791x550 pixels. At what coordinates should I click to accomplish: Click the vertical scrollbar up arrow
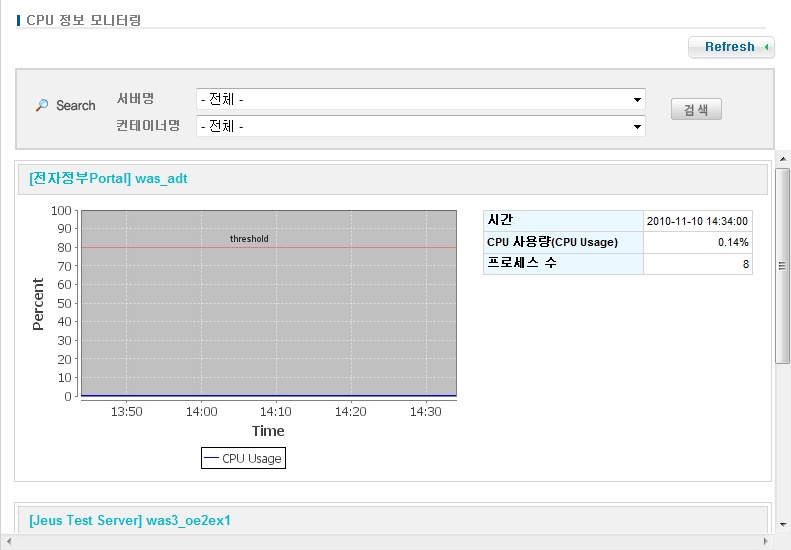[x=782, y=159]
